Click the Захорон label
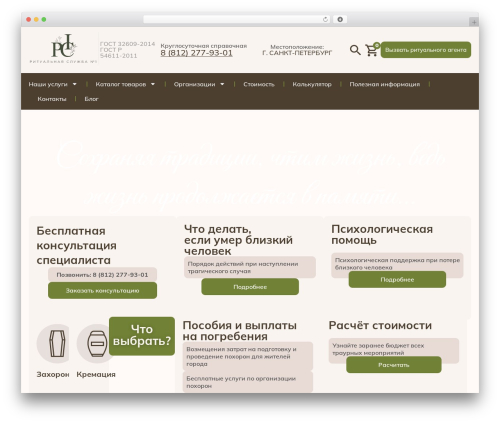The height and width of the screenshot is (423, 500). pos(53,374)
